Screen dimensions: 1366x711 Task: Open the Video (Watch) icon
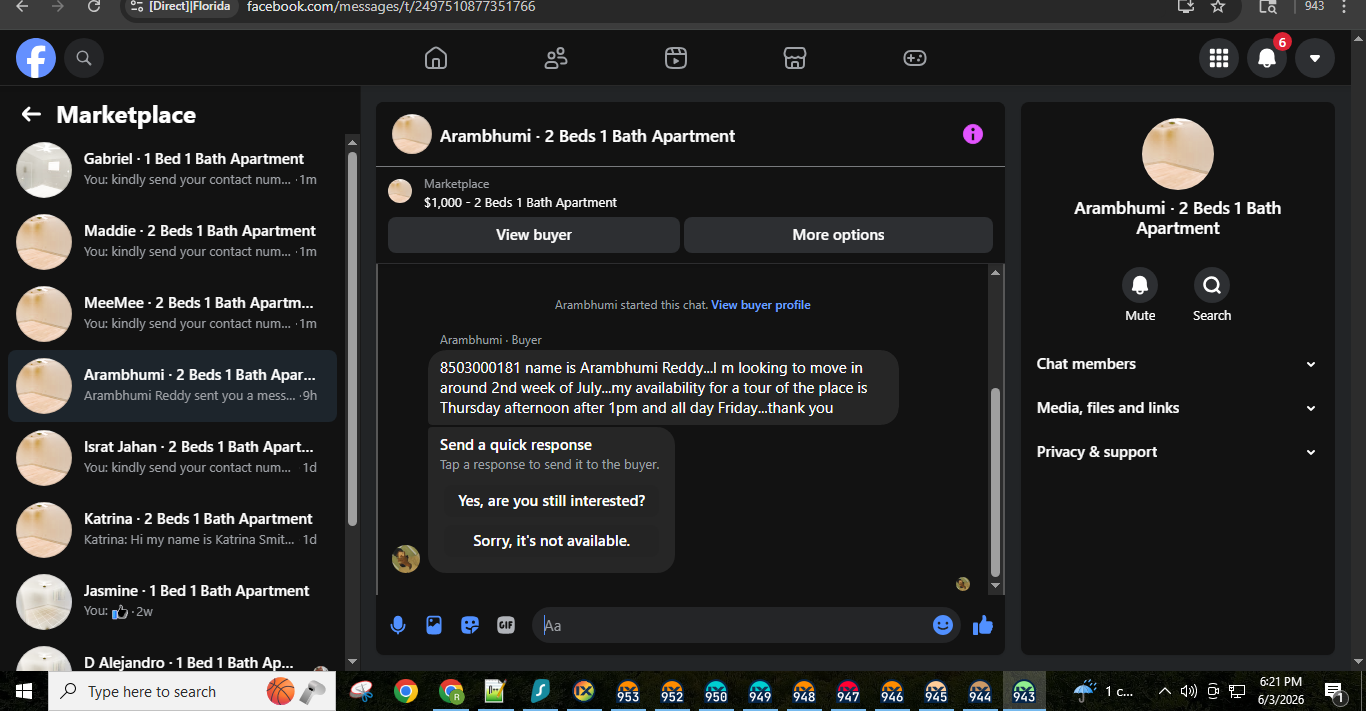(x=676, y=58)
